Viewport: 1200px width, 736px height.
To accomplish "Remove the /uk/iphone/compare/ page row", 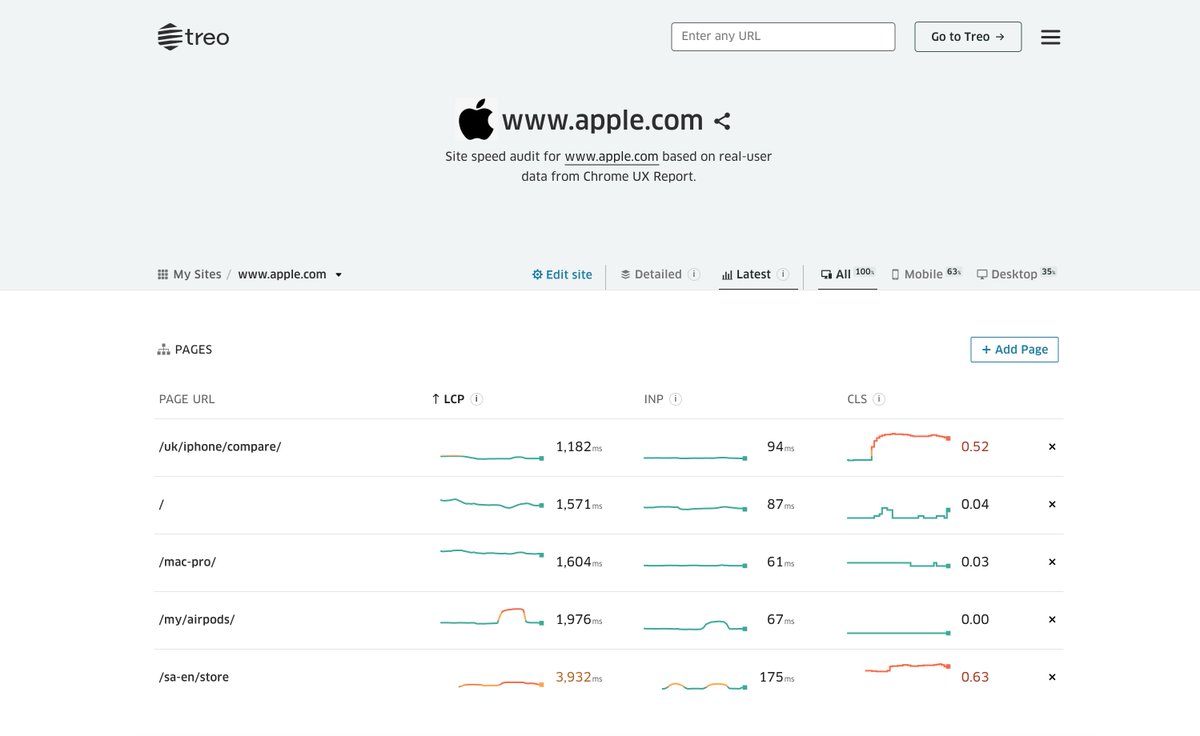I will [1052, 447].
